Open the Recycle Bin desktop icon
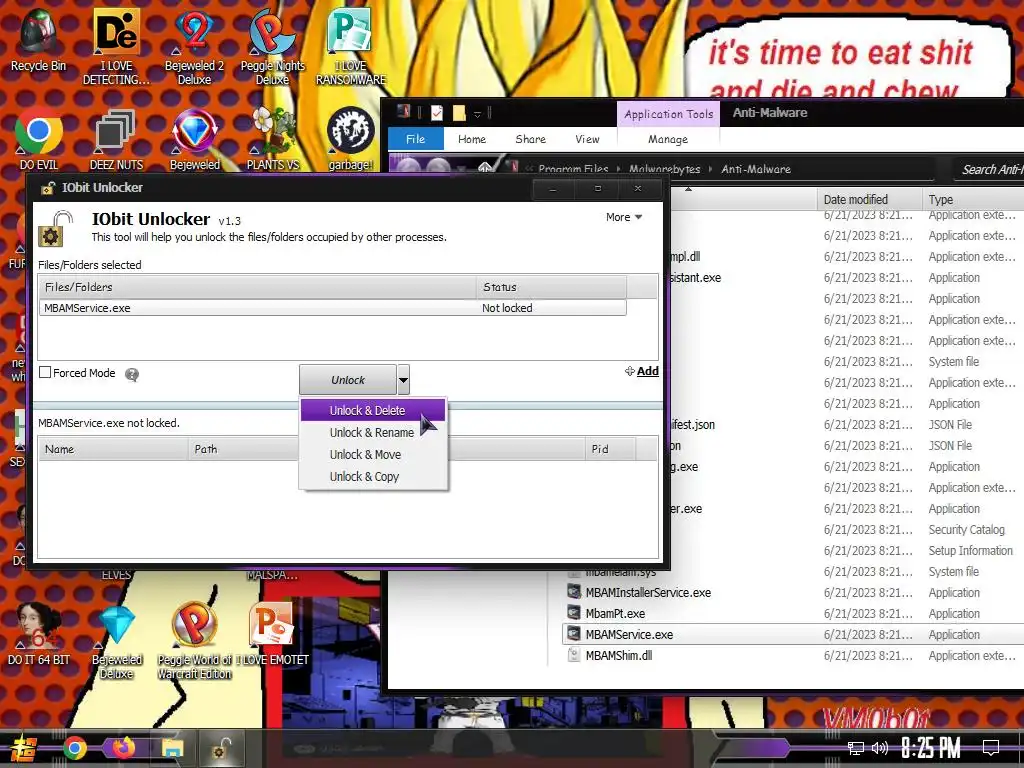 39,39
